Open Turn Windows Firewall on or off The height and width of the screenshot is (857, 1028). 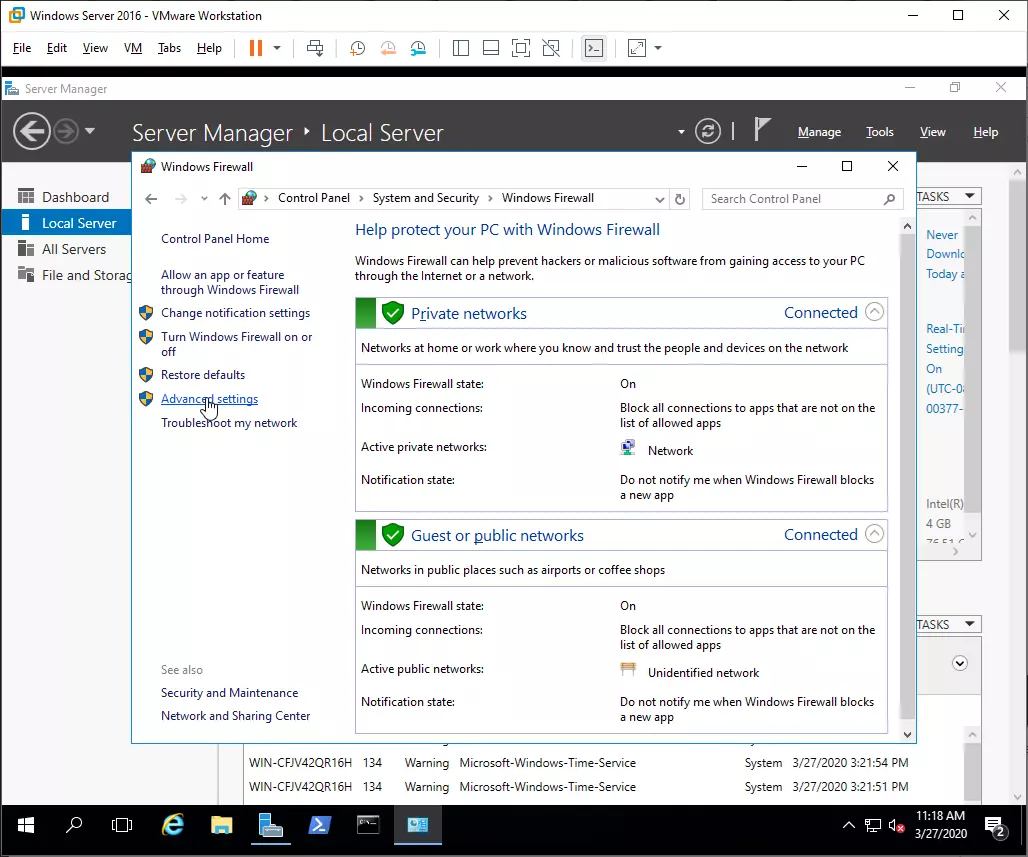point(237,344)
